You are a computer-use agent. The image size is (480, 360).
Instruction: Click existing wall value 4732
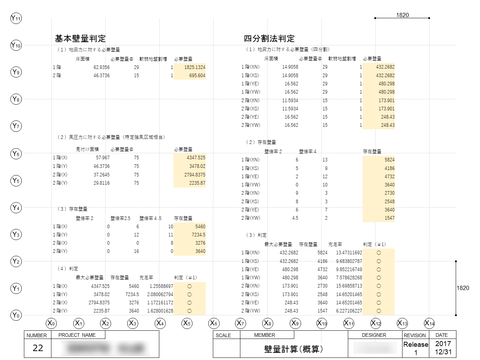click(390, 177)
